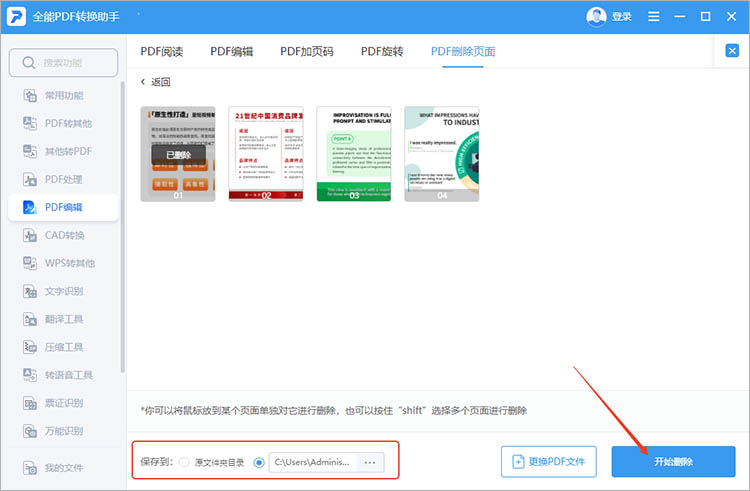Select page 03 thumbnail
This screenshot has width=750, height=491.
354,153
